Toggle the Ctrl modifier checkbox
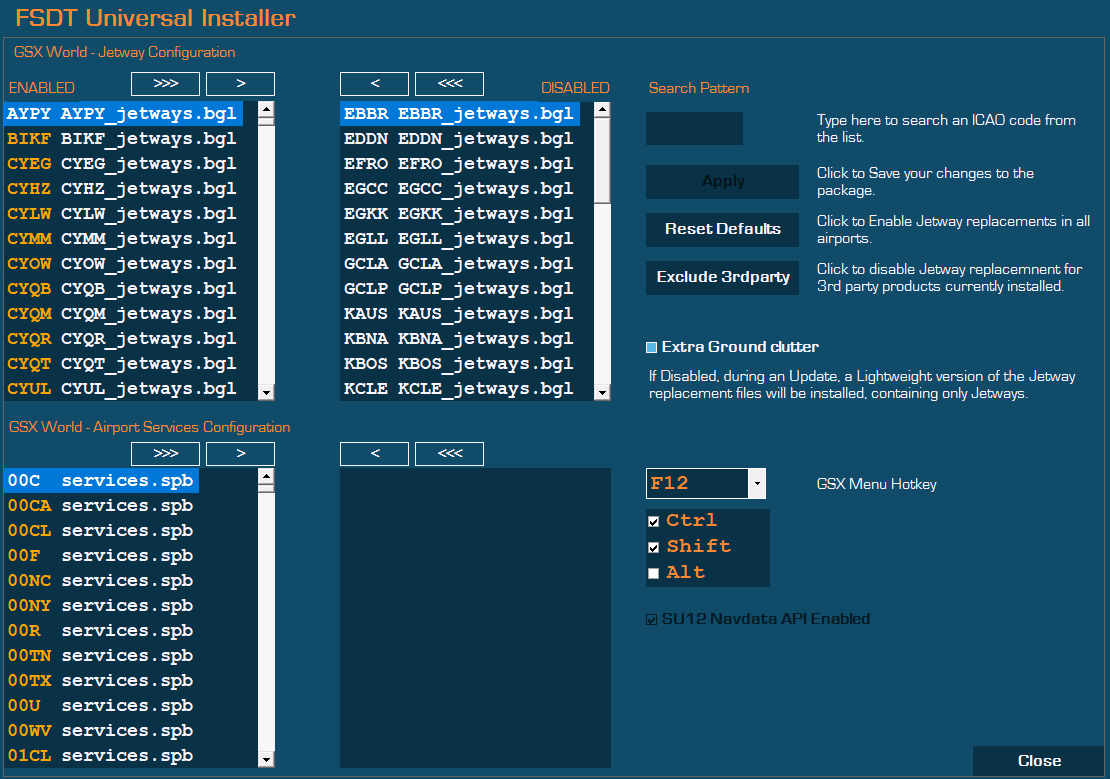 [653, 521]
